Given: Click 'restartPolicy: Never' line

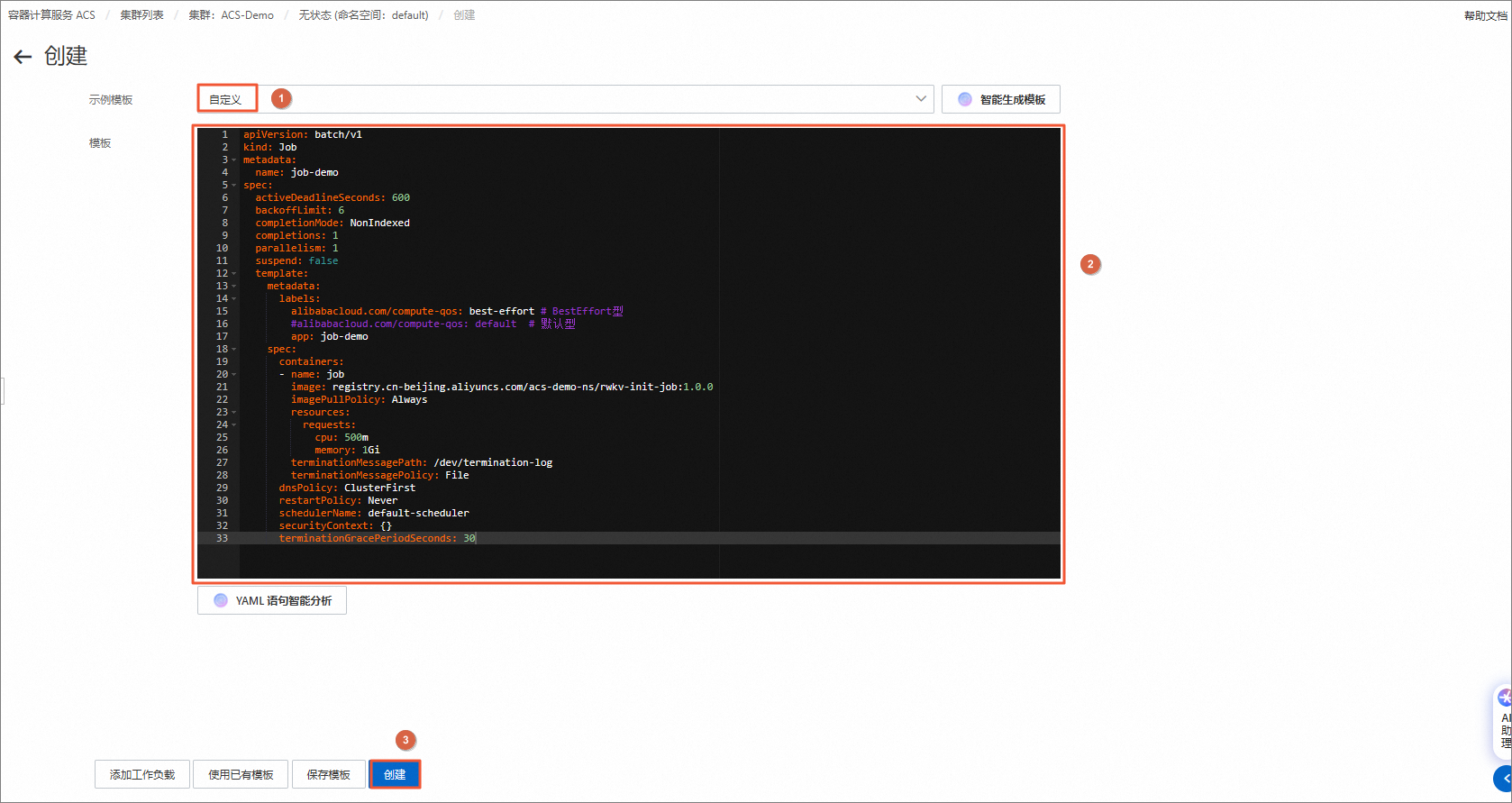Looking at the screenshot, I should coord(338,501).
